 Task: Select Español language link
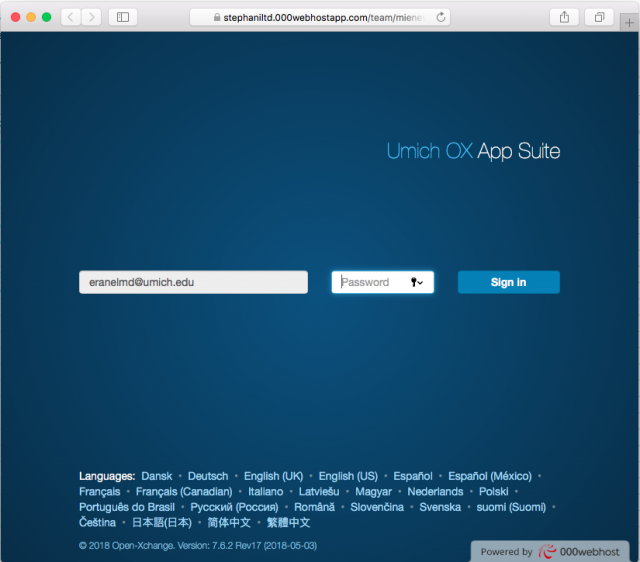413,476
